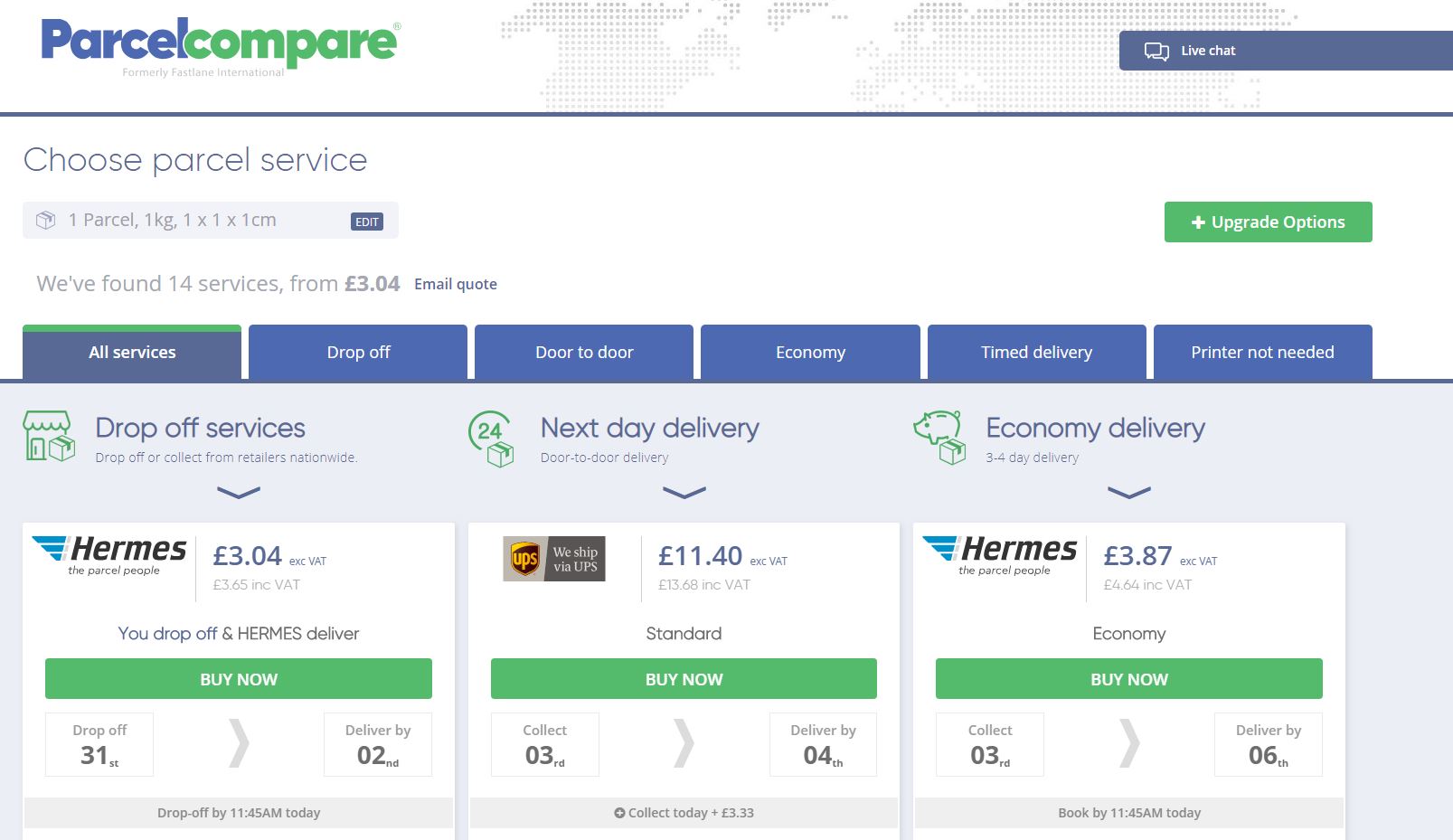Click the Book by 11:45AM today bar
This screenshot has width=1453, height=840.
click(1129, 813)
